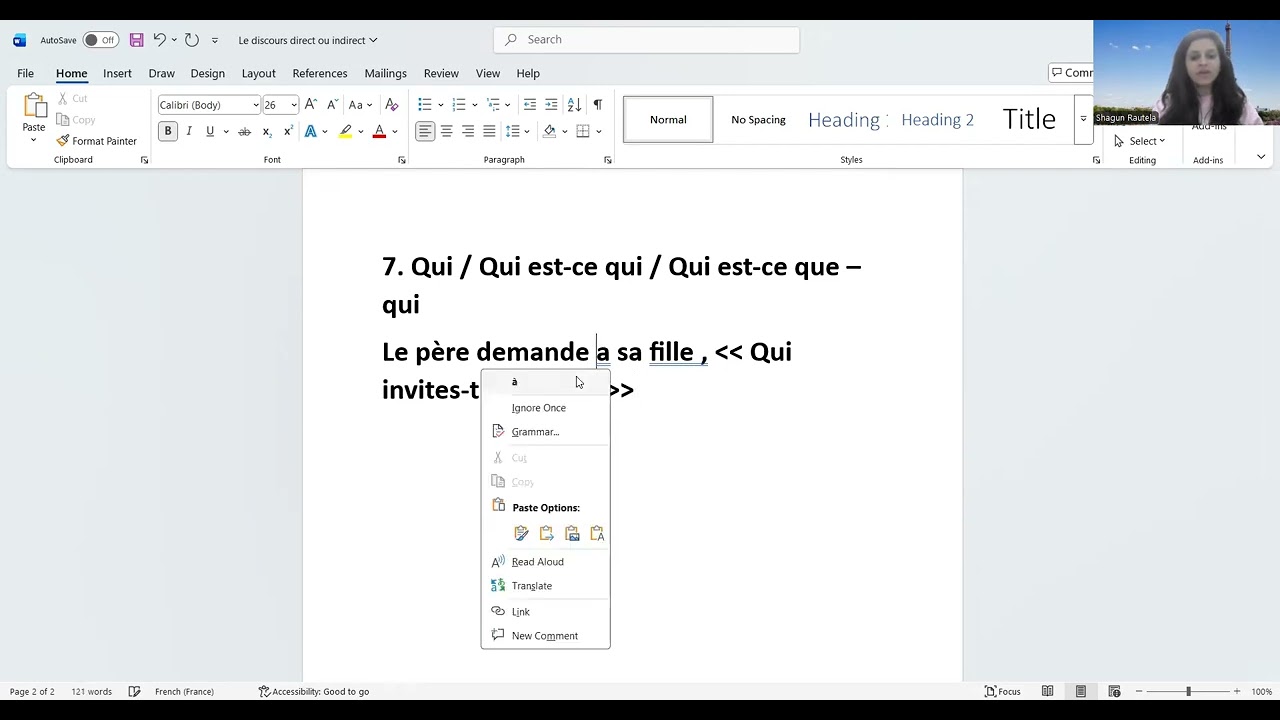This screenshot has width=1280, height=720.
Task: Click New Comment in context menu
Action: [545, 636]
